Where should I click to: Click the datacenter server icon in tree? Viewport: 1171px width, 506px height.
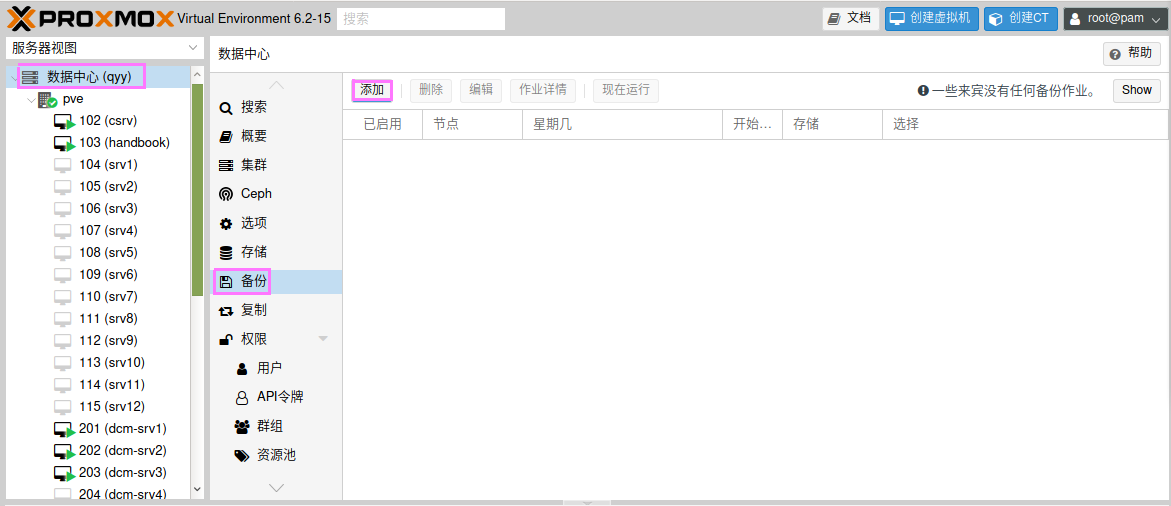pos(30,77)
